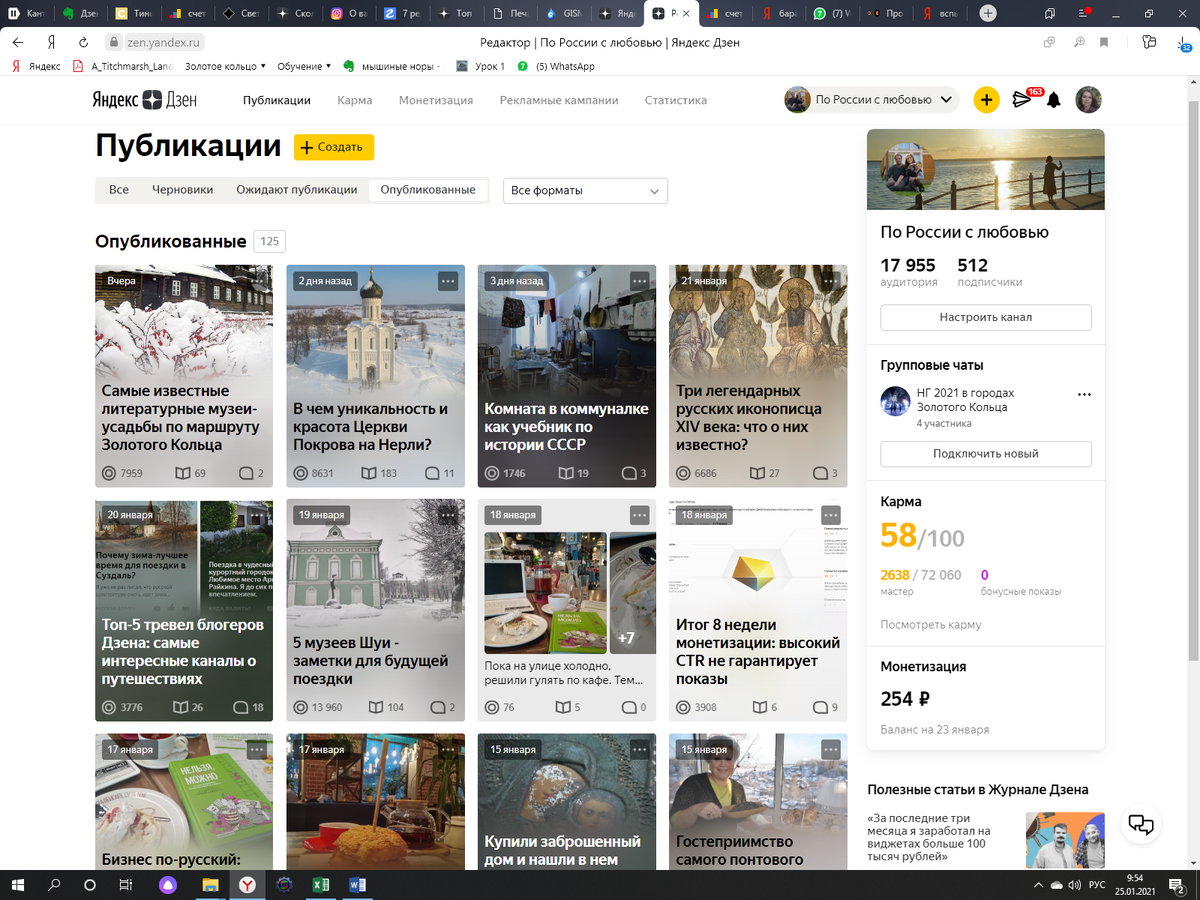Open new browser tab with plus button
1200x900 pixels.
point(988,14)
